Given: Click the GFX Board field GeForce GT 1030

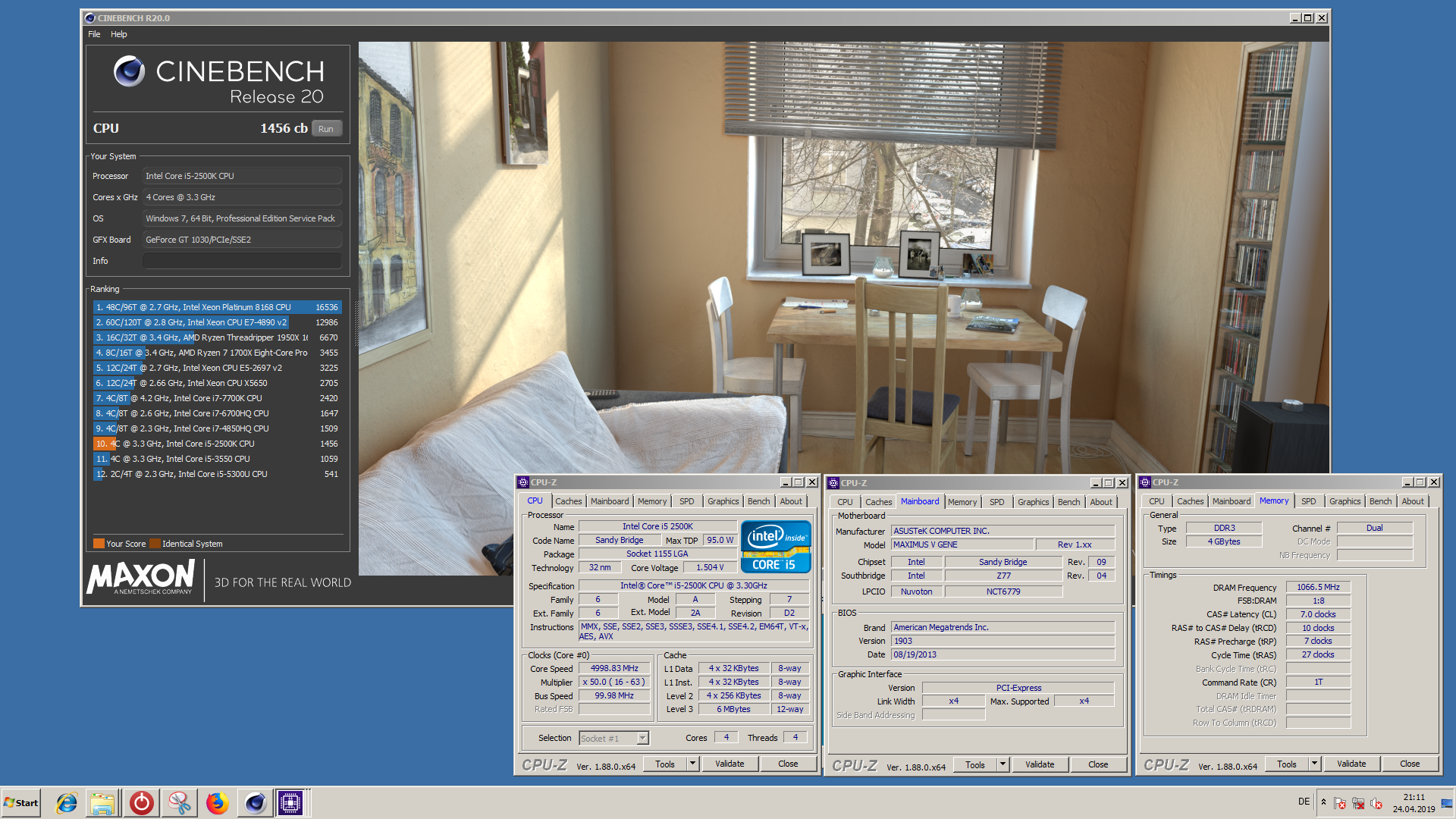Looking at the screenshot, I should [x=242, y=240].
